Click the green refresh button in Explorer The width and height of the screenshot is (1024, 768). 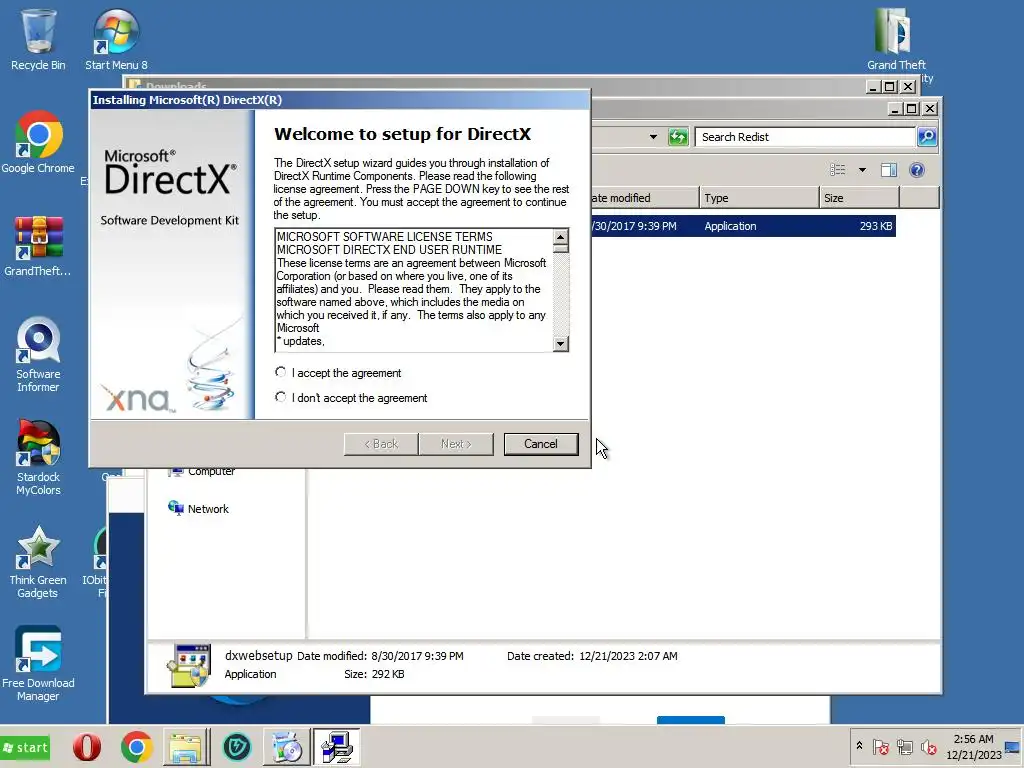679,136
